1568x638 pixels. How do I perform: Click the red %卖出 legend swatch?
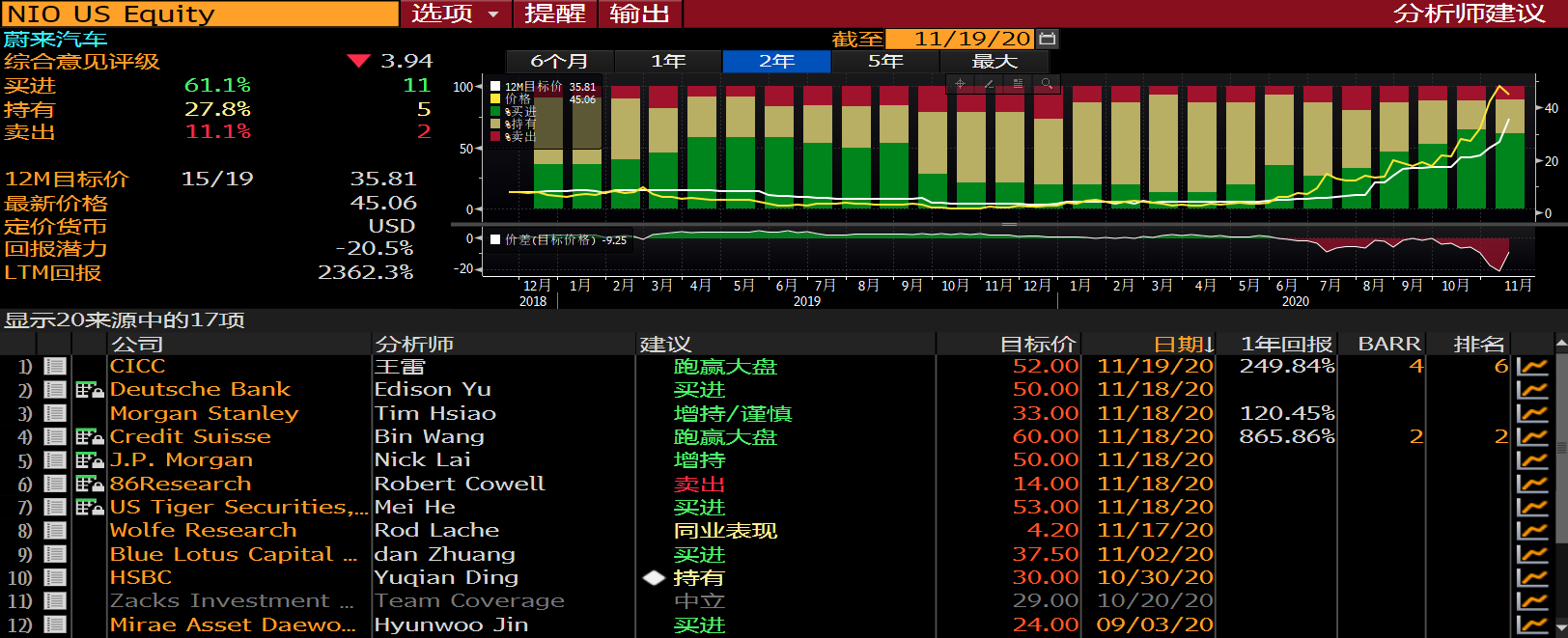click(x=495, y=137)
